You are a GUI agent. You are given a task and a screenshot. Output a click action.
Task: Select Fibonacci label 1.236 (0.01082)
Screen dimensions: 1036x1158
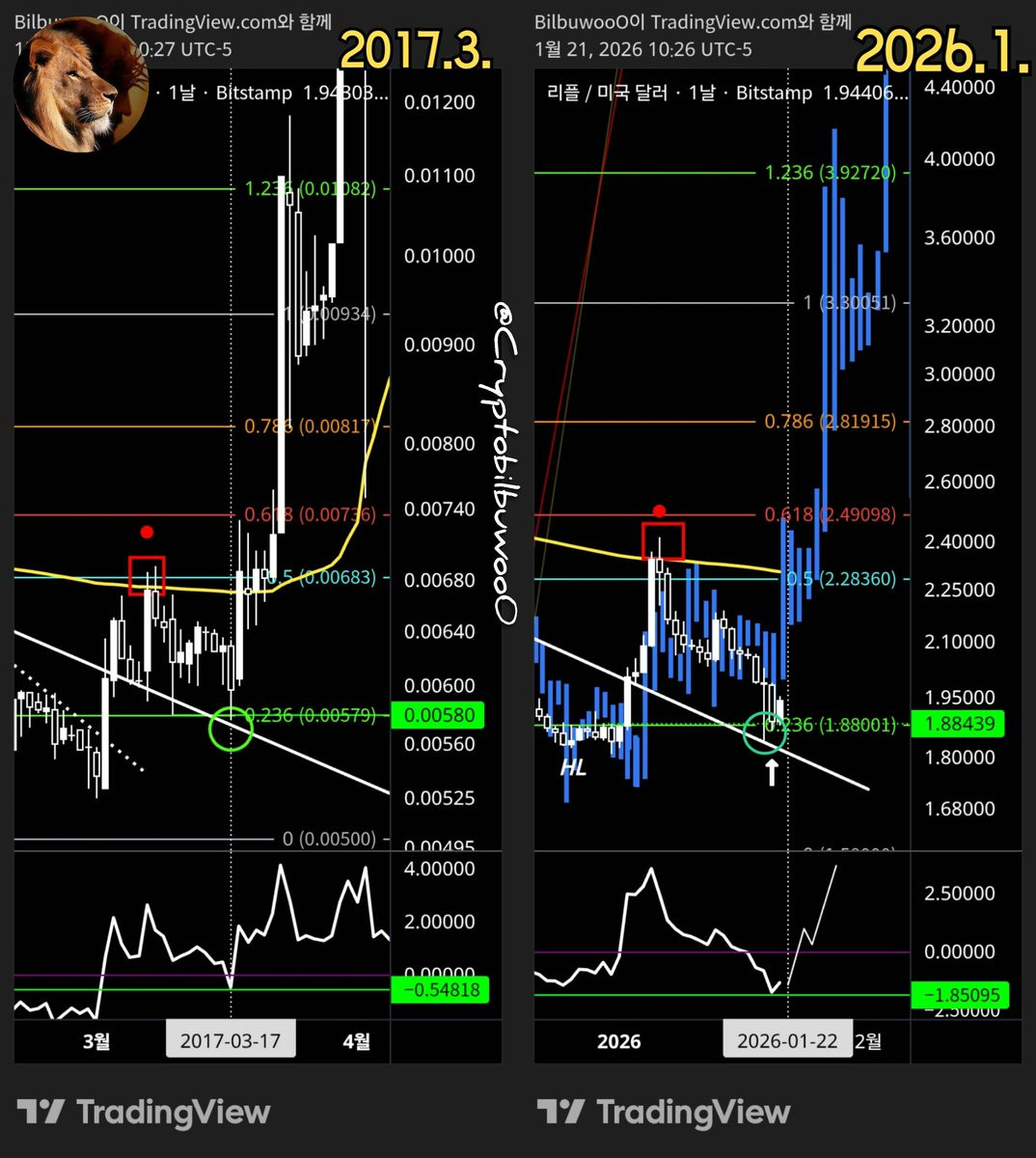click(x=311, y=189)
